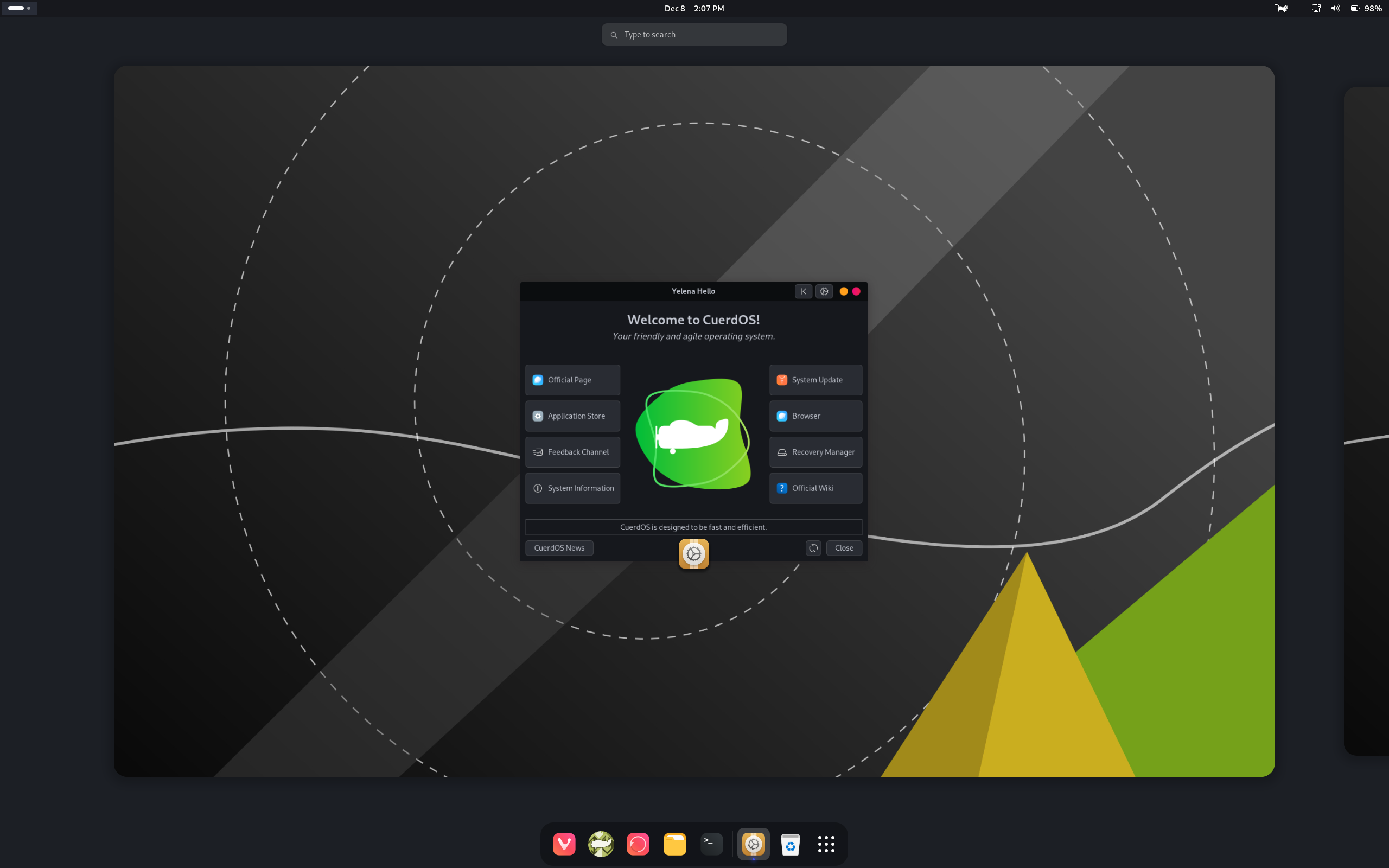Launch the Application Store
The image size is (1389, 868).
coord(572,416)
